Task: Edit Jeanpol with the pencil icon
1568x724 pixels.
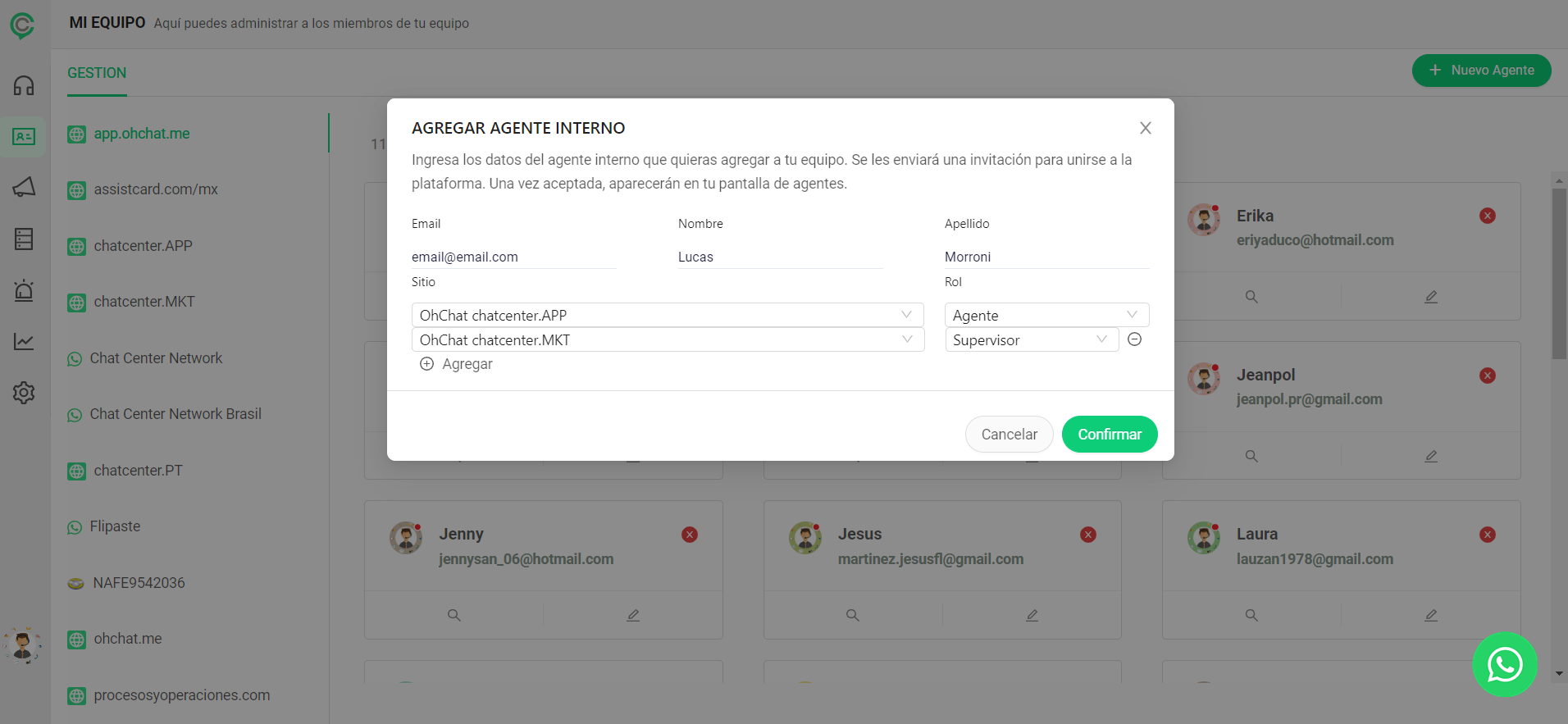Action: (x=1431, y=456)
